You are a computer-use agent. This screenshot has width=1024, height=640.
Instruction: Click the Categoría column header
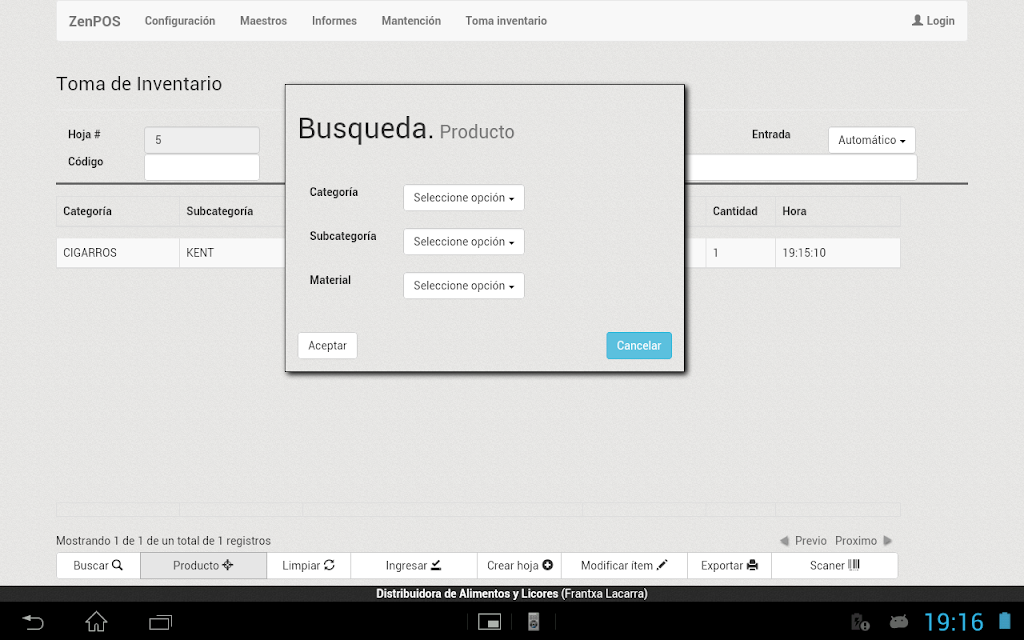118,211
